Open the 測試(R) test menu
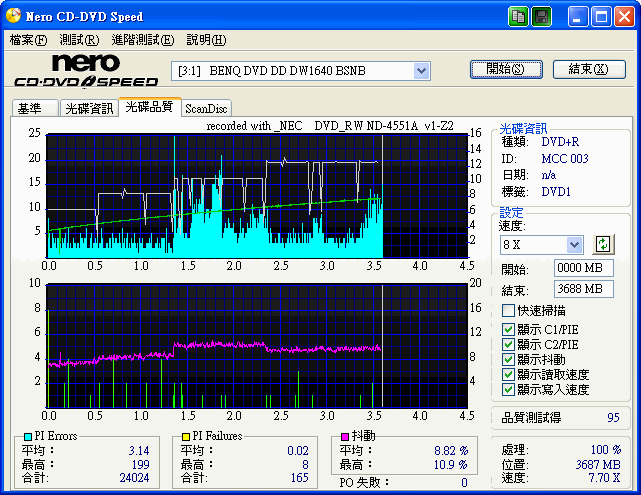Viewport: 641px width, 495px height. coord(79,40)
